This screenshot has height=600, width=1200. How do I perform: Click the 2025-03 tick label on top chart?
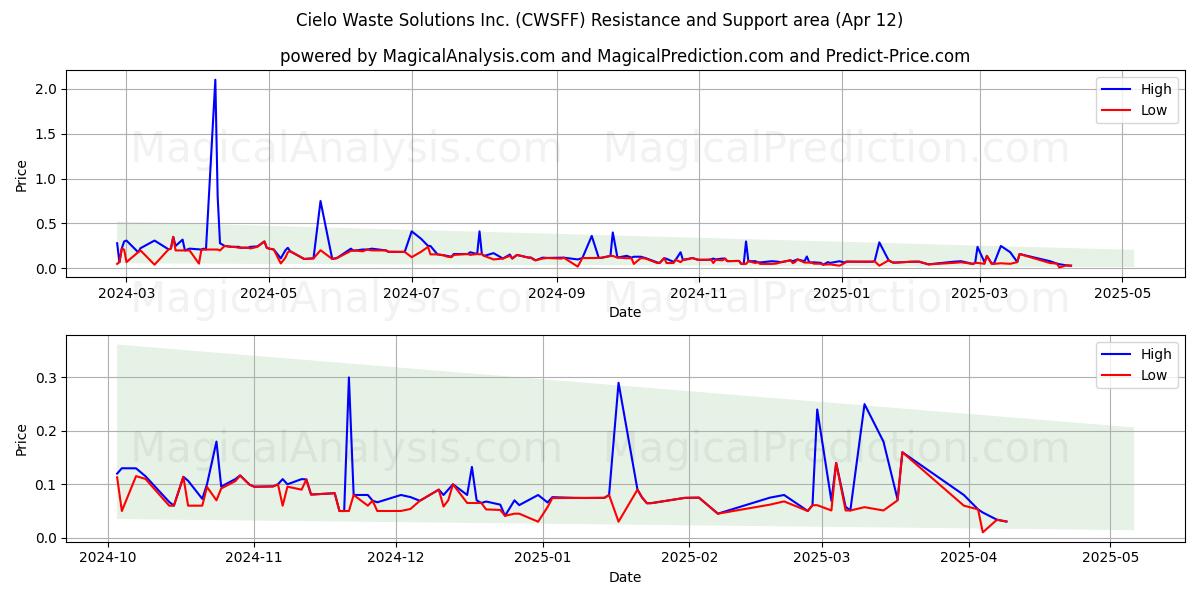(x=979, y=293)
